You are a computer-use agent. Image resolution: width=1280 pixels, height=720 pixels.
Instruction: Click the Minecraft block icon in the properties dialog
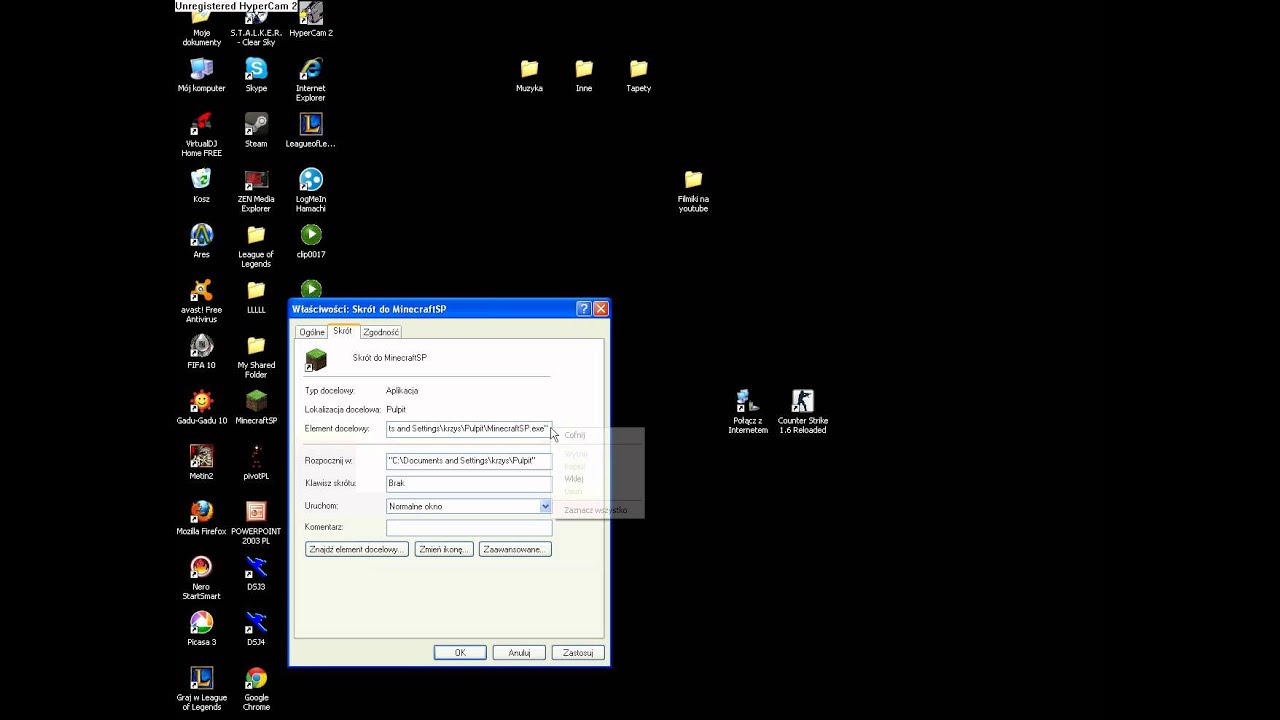(x=316, y=359)
